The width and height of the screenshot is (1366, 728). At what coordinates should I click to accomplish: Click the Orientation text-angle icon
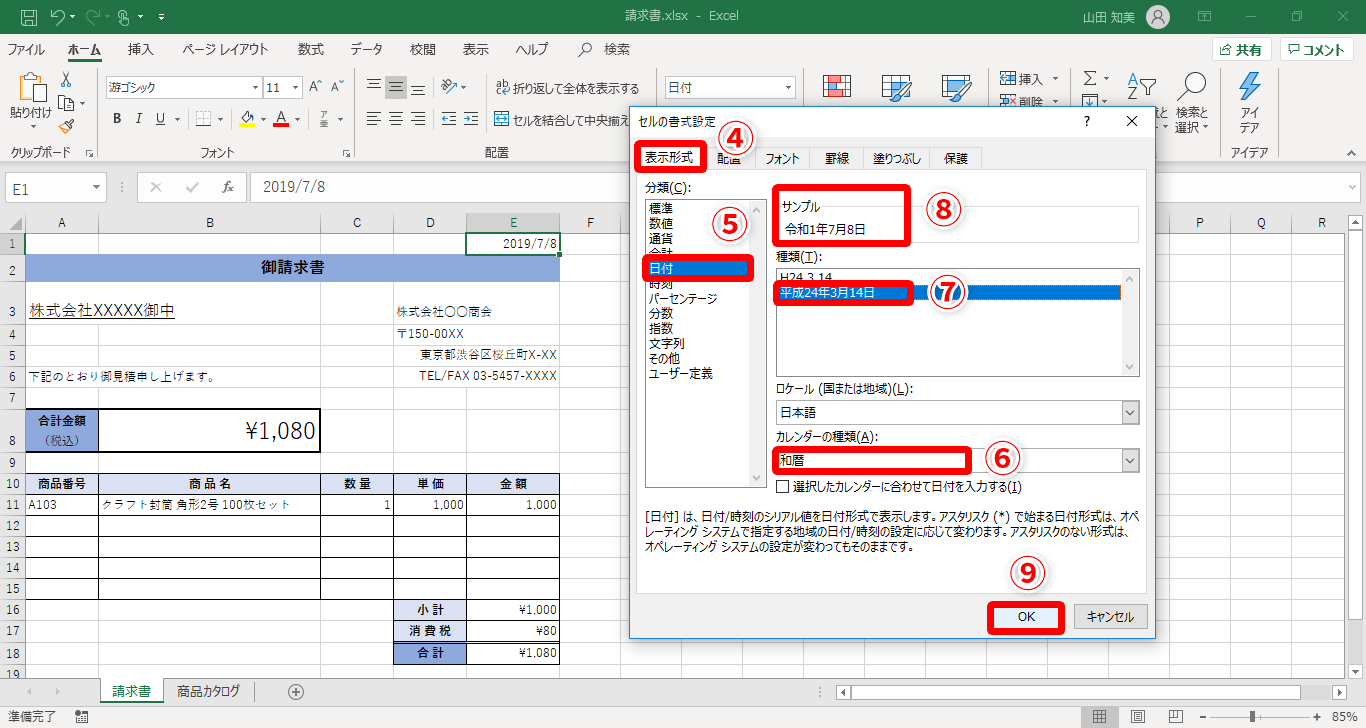451,87
